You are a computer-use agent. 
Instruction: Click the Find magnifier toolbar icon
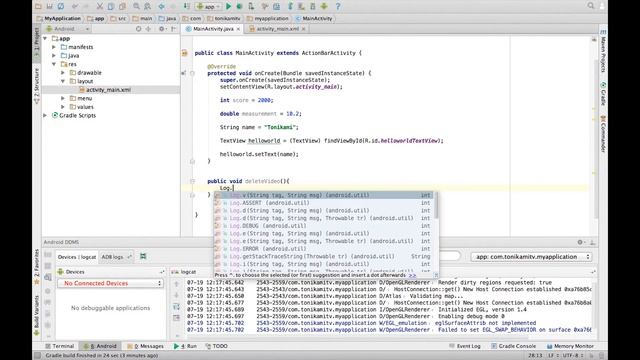[136, 6]
